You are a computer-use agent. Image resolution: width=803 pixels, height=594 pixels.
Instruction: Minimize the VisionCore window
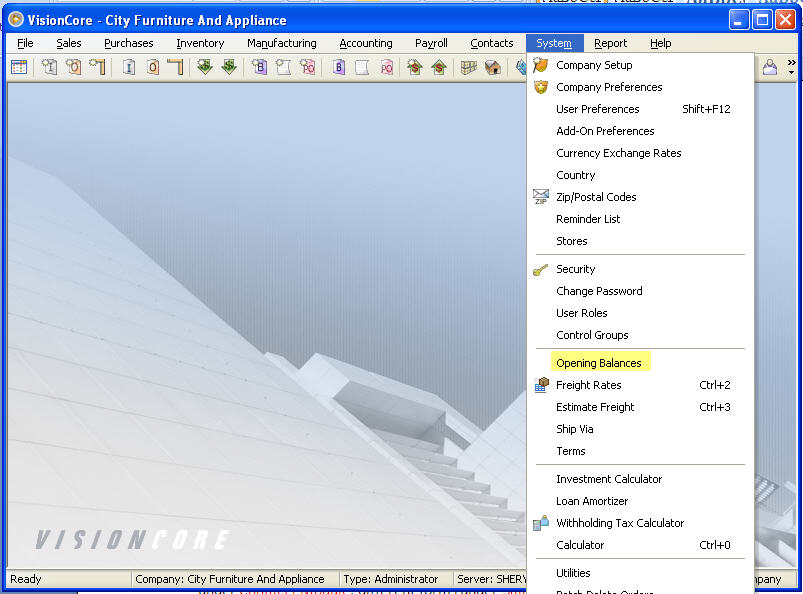coord(738,20)
